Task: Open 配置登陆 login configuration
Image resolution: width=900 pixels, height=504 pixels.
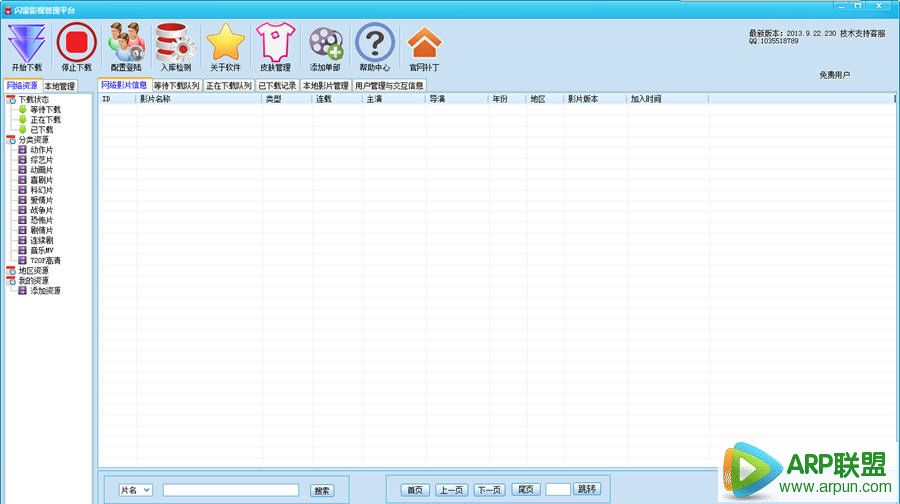Action: pyautogui.click(x=126, y=44)
